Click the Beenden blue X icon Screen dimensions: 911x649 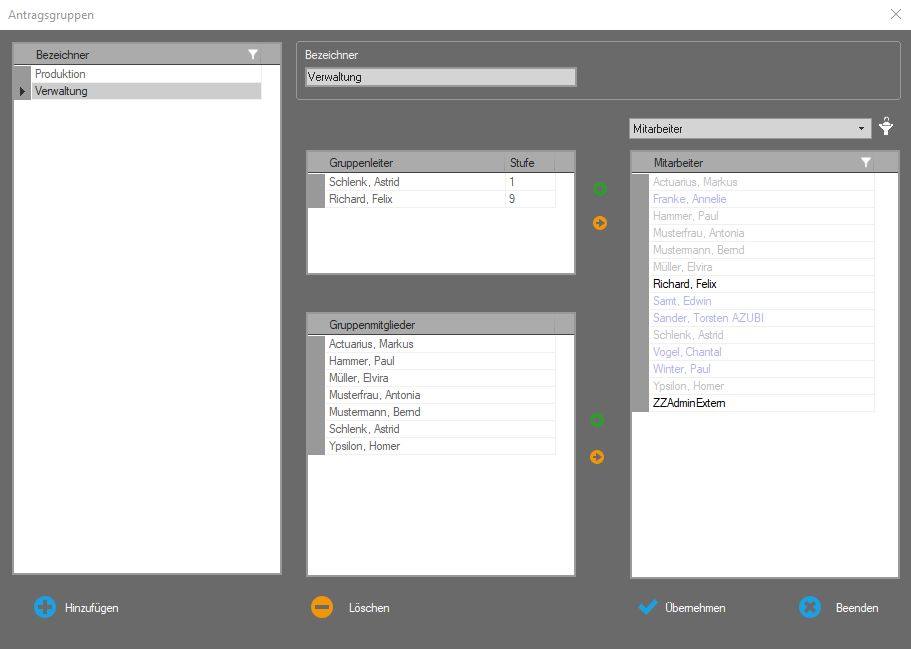point(809,607)
